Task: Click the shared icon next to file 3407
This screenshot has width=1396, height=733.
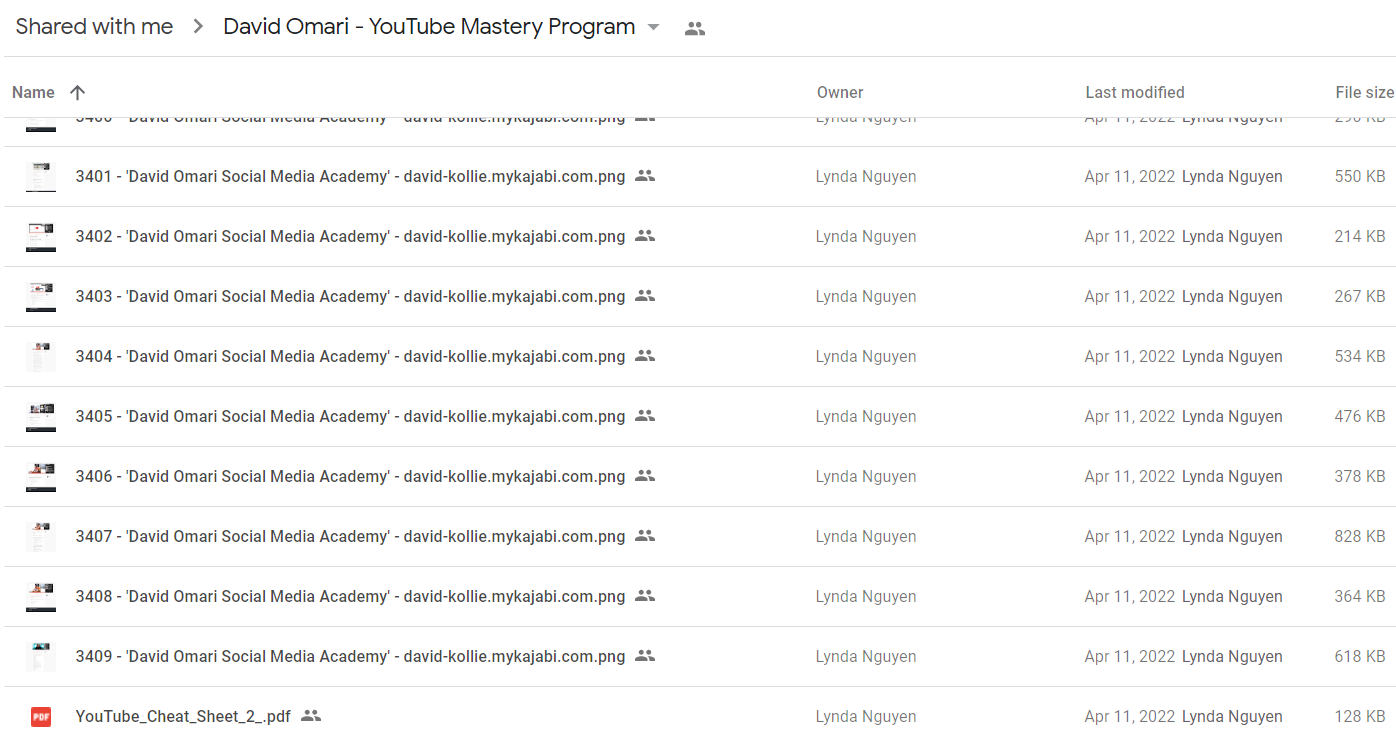Action: 645,536
